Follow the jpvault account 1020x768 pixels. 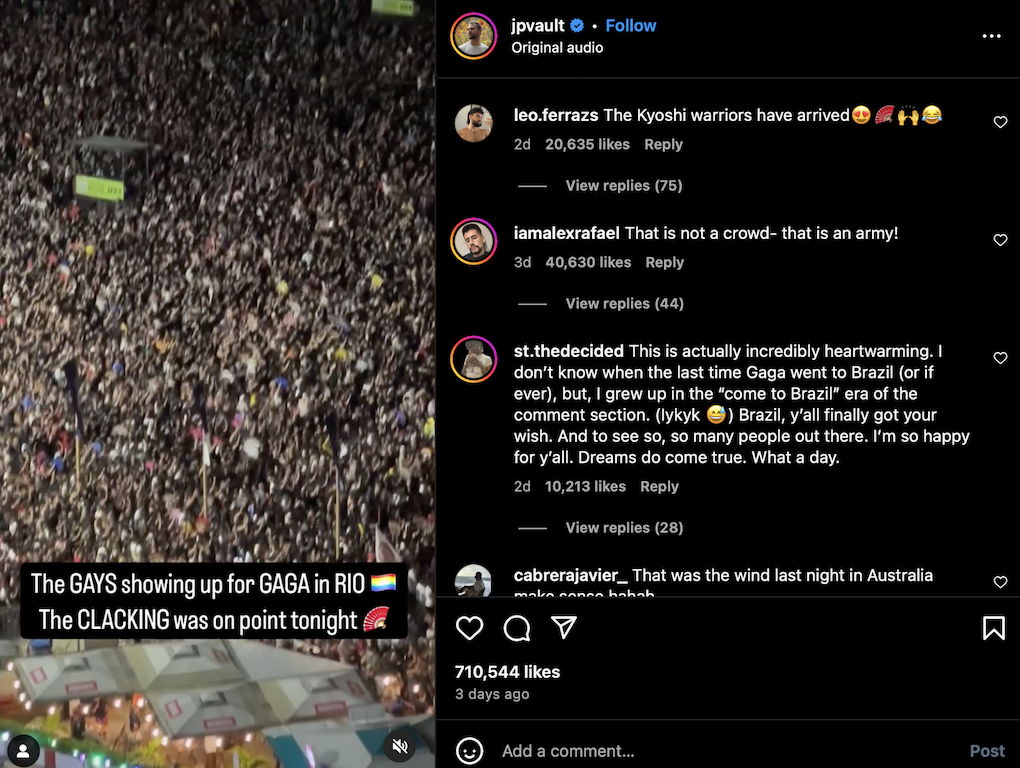631,26
